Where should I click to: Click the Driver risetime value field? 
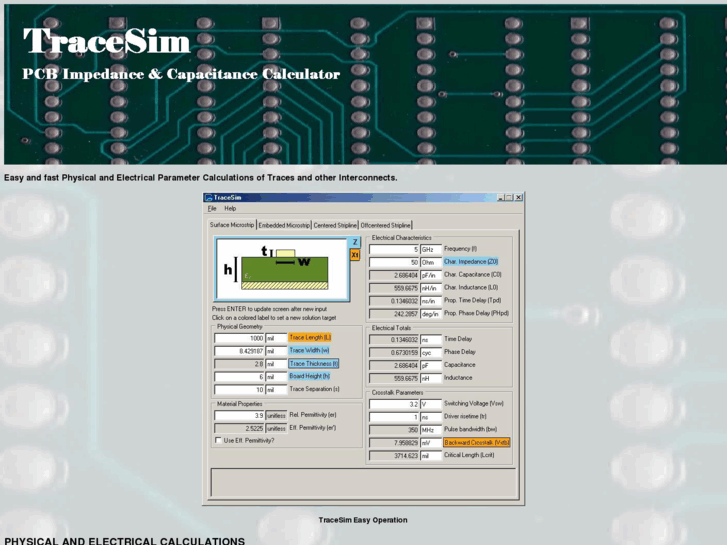click(394, 417)
